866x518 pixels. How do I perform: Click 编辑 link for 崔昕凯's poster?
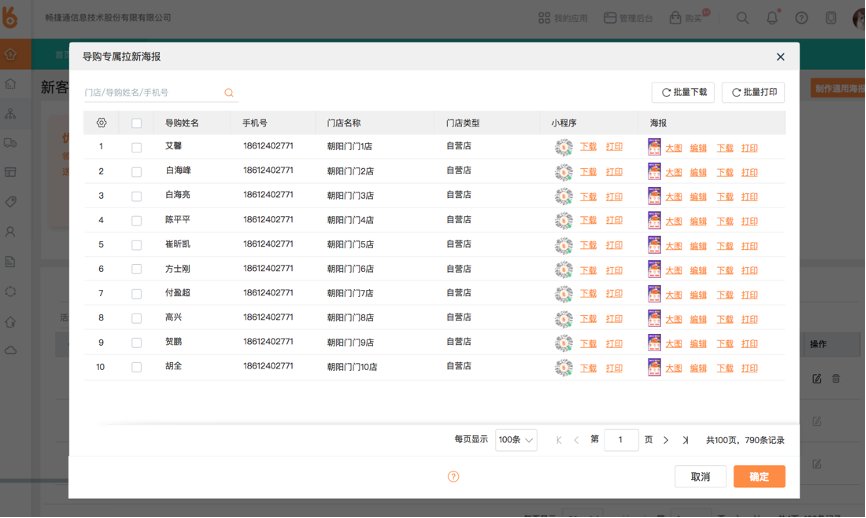(x=698, y=246)
